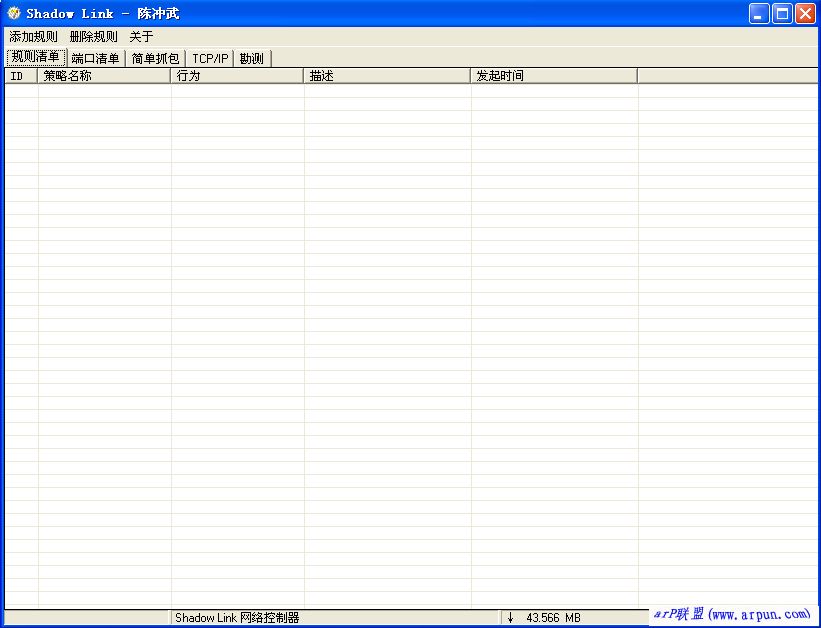Close the Shadow Link window
821x628 pixels.
pos(804,13)
